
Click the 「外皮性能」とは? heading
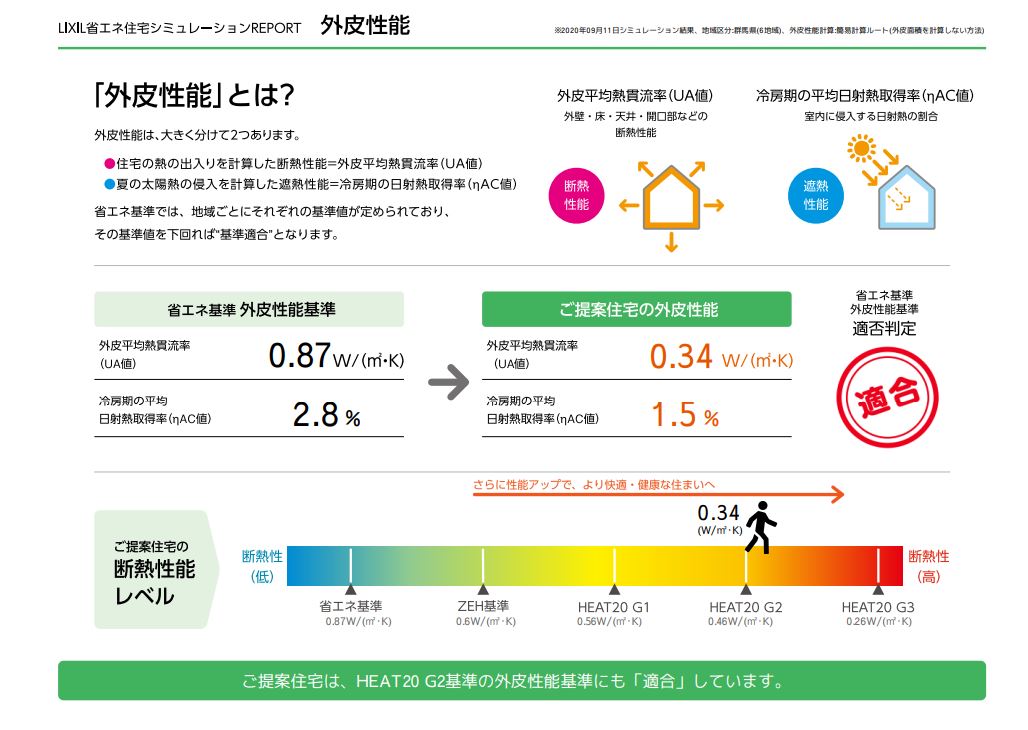click(193, 96)
